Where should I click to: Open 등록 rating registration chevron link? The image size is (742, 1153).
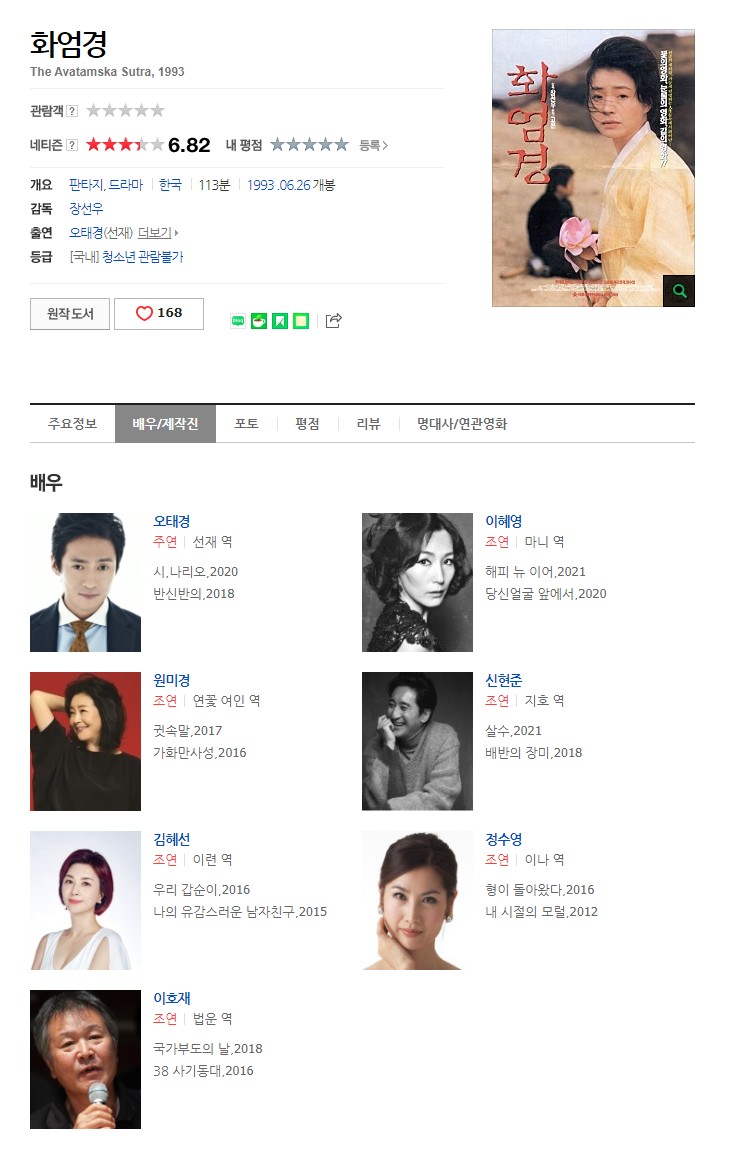373,146
